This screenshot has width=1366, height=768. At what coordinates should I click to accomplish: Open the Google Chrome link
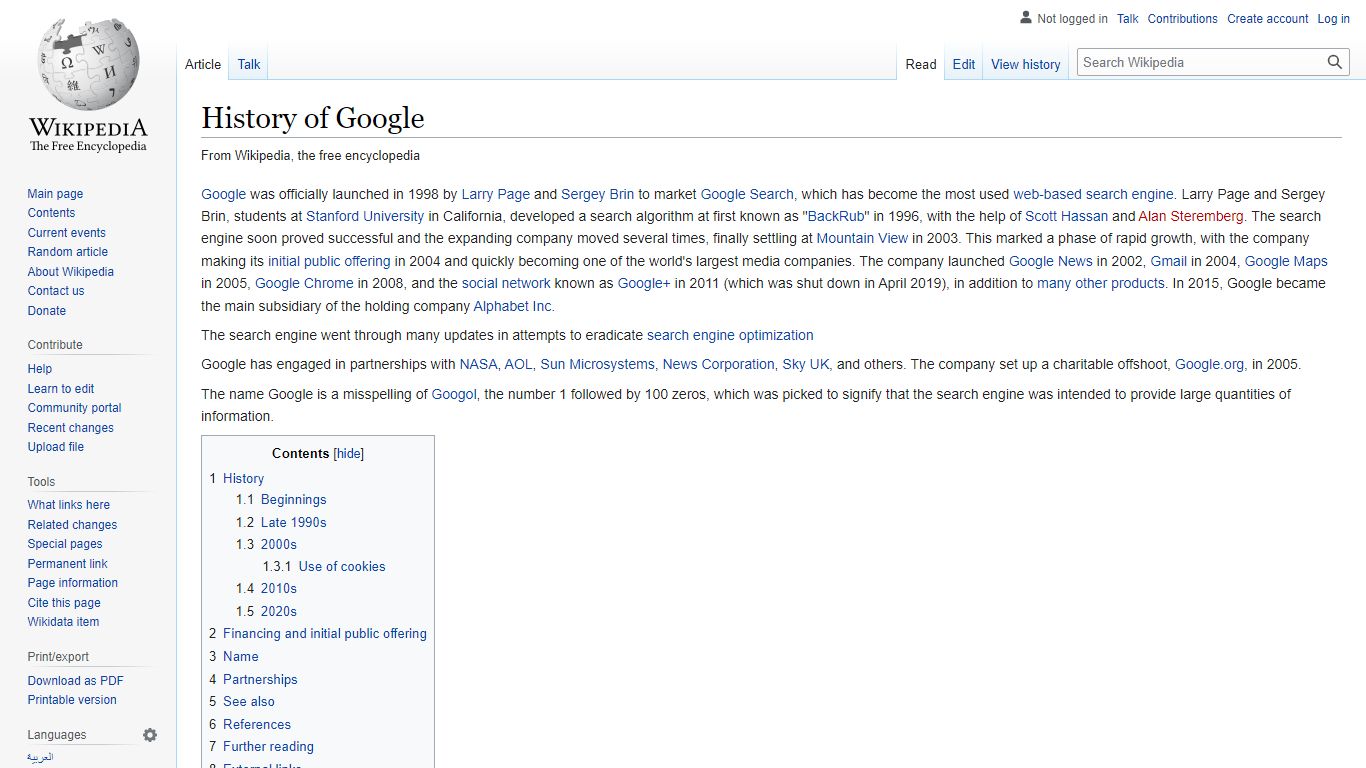click(304, 283)
